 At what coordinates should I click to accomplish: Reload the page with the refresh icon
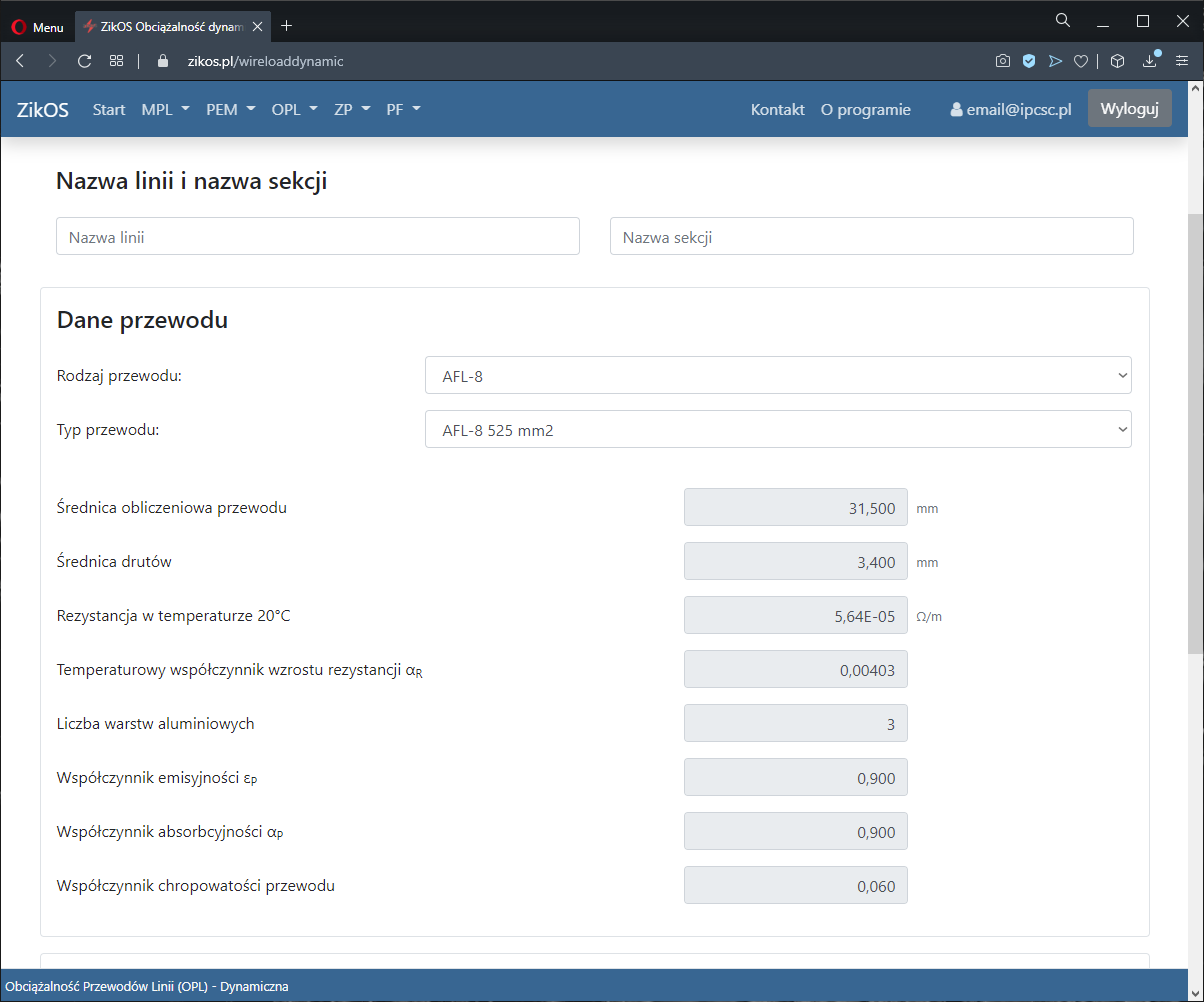tap(84, 61)
